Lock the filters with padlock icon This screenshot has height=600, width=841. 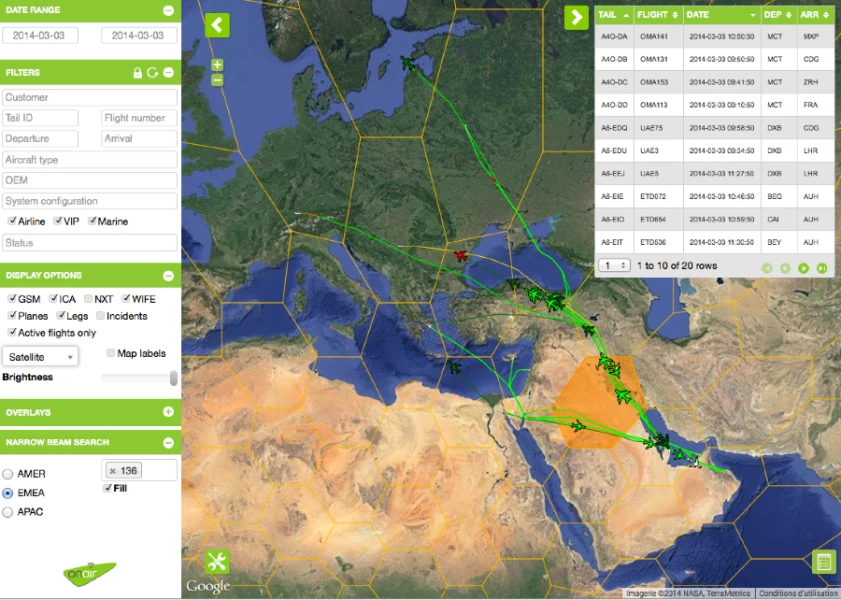pyautogui.click(x=138, y=73)
